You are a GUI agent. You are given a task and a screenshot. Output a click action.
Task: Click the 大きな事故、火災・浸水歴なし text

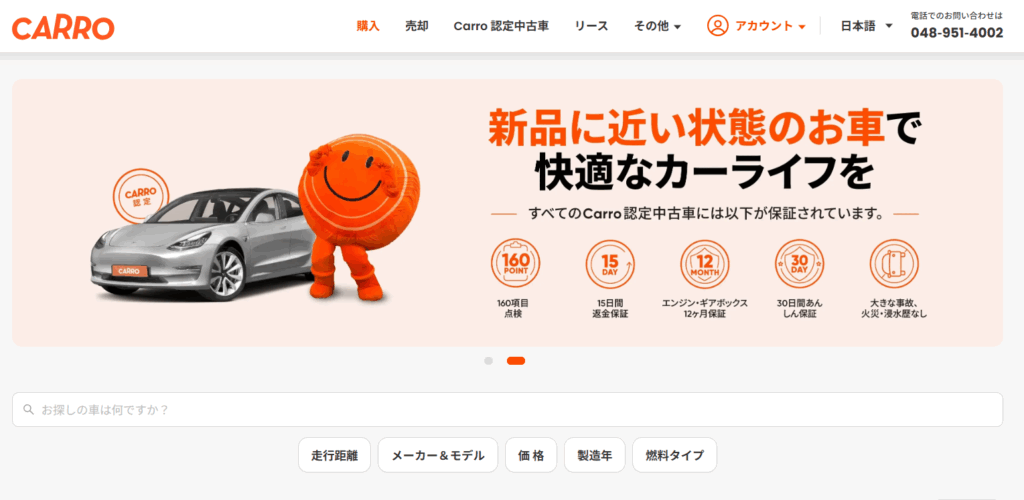(894, 309)
